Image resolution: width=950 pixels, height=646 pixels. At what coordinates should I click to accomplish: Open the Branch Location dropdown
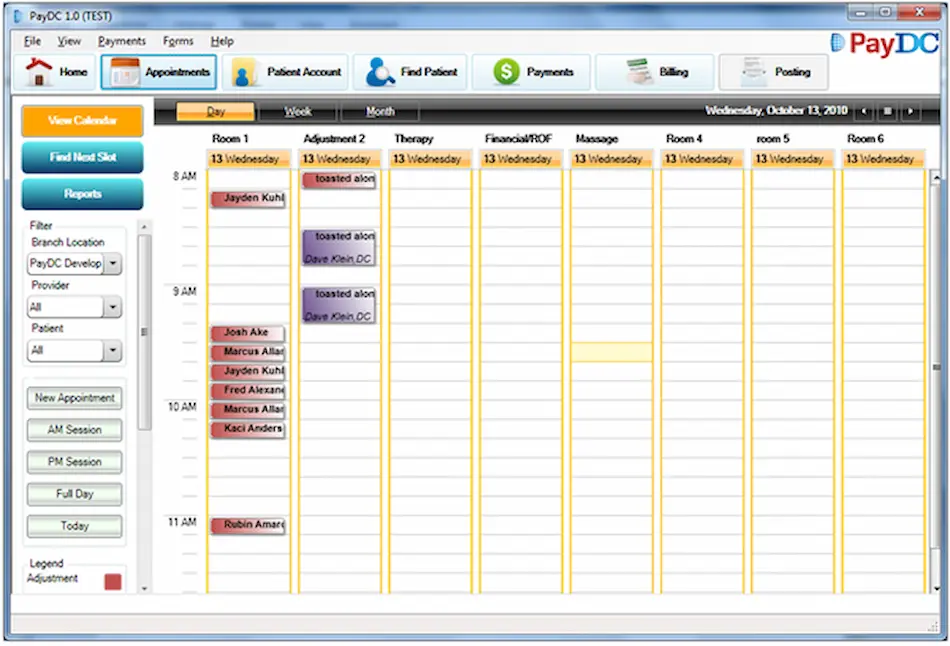click(112, 263)
